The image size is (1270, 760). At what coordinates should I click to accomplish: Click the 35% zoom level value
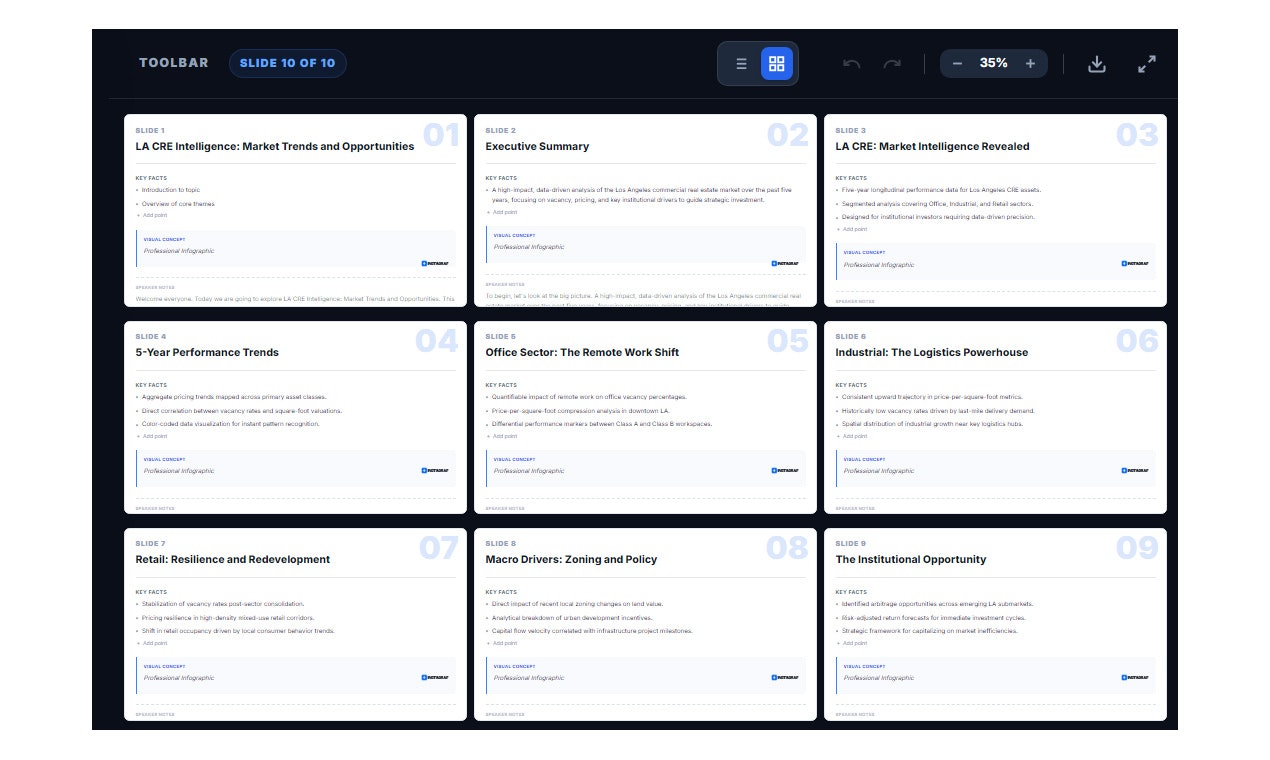[993, 63]
